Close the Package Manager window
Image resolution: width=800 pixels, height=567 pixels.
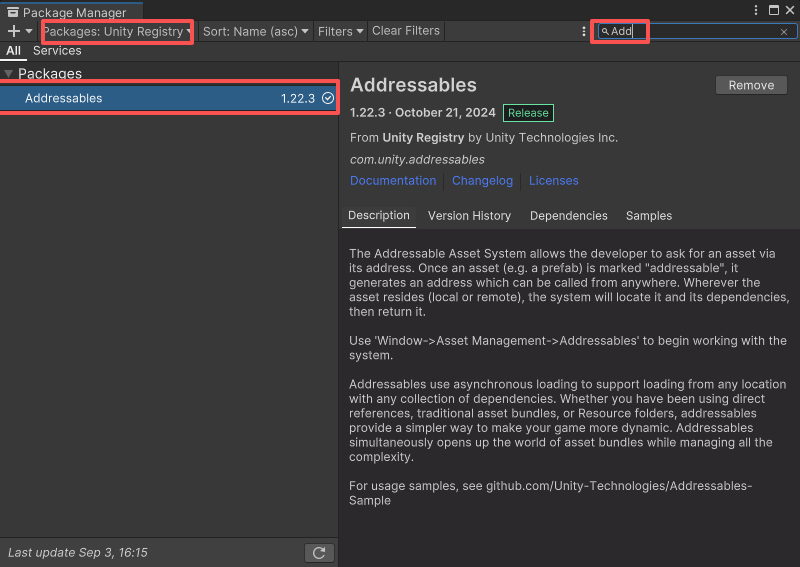point(790,10)
